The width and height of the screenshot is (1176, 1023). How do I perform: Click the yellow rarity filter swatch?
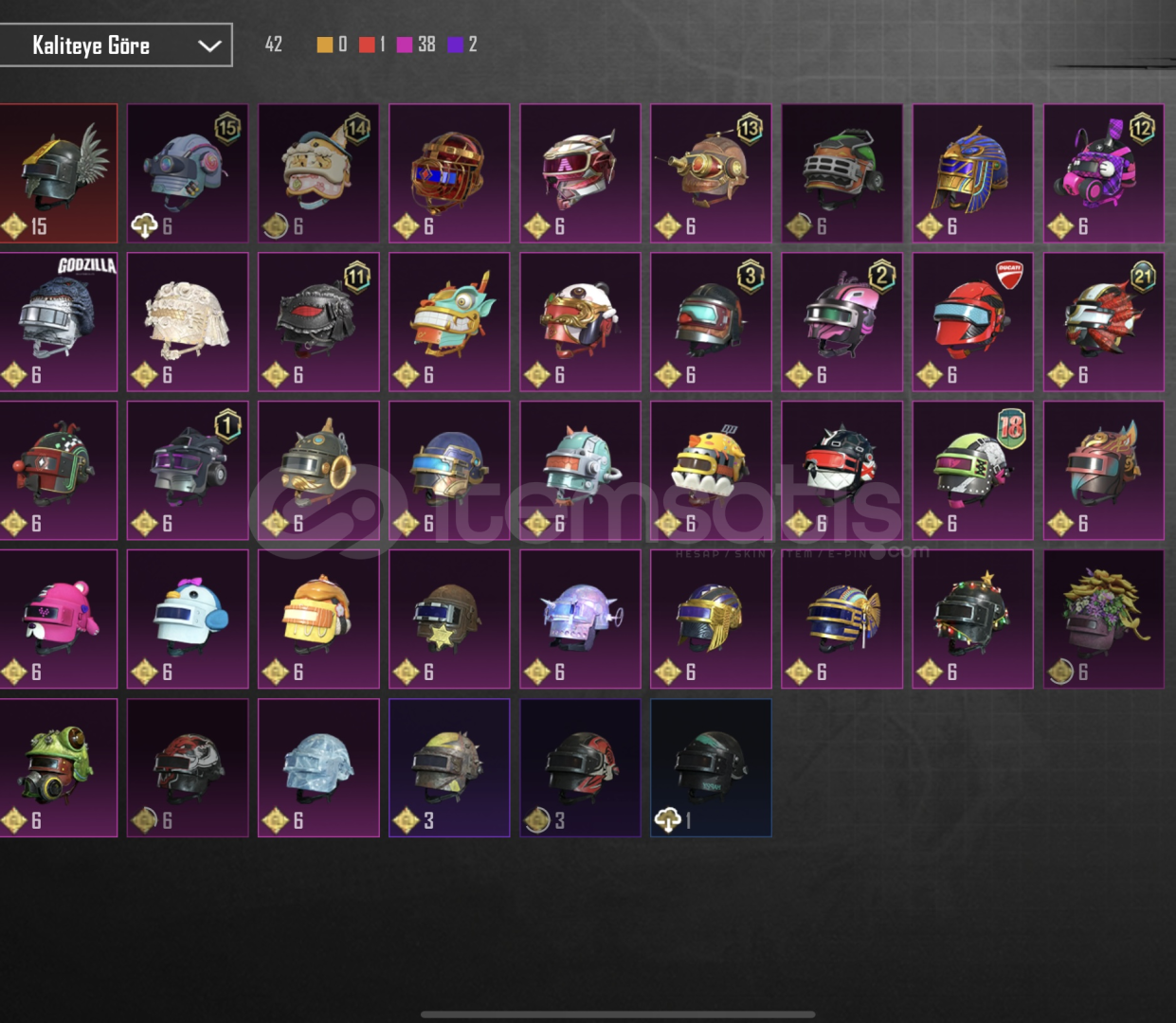(325, 45)
